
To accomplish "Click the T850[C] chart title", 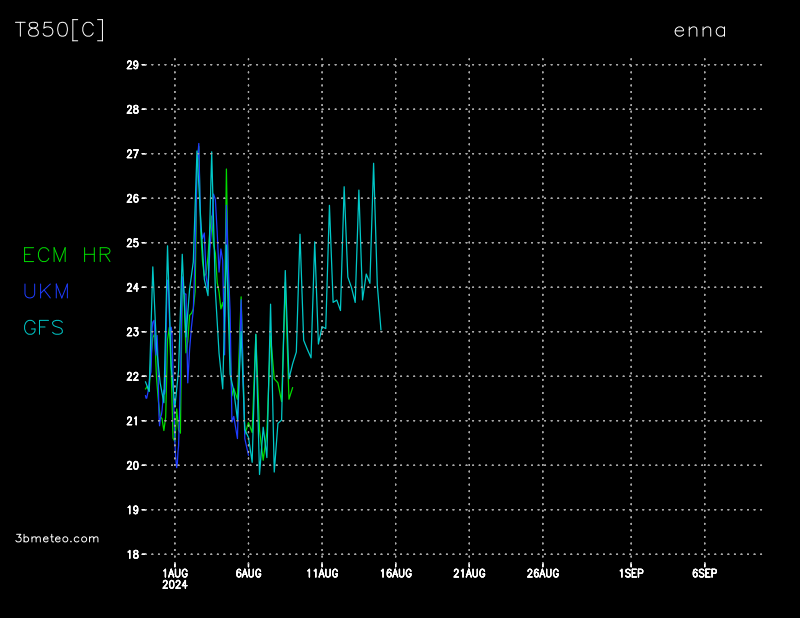I will click(x=59, y=30).
